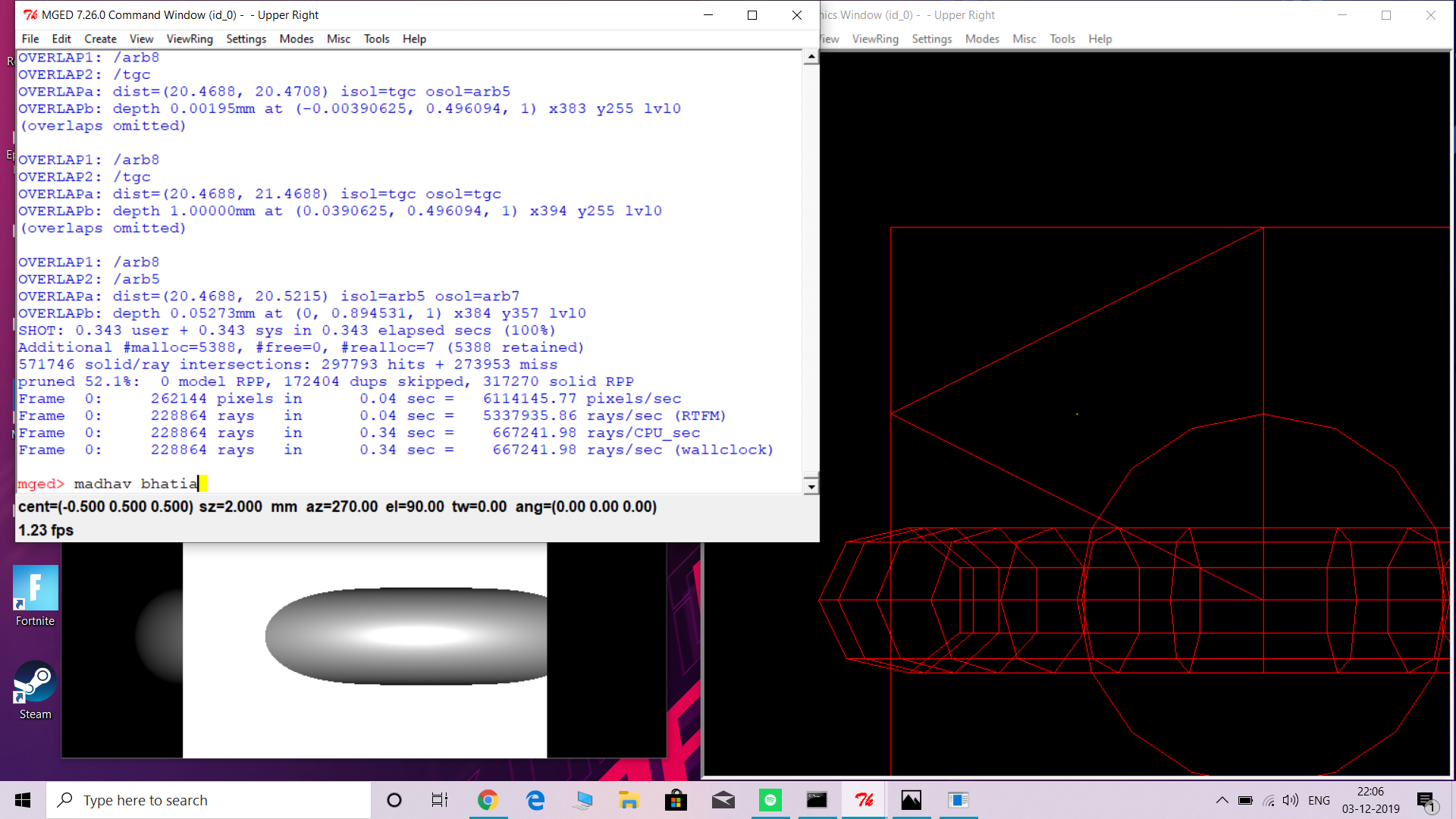Open the Steam desktop shortcut
Viewport: 1456px width, 819px height.
[x=35, y=691]
